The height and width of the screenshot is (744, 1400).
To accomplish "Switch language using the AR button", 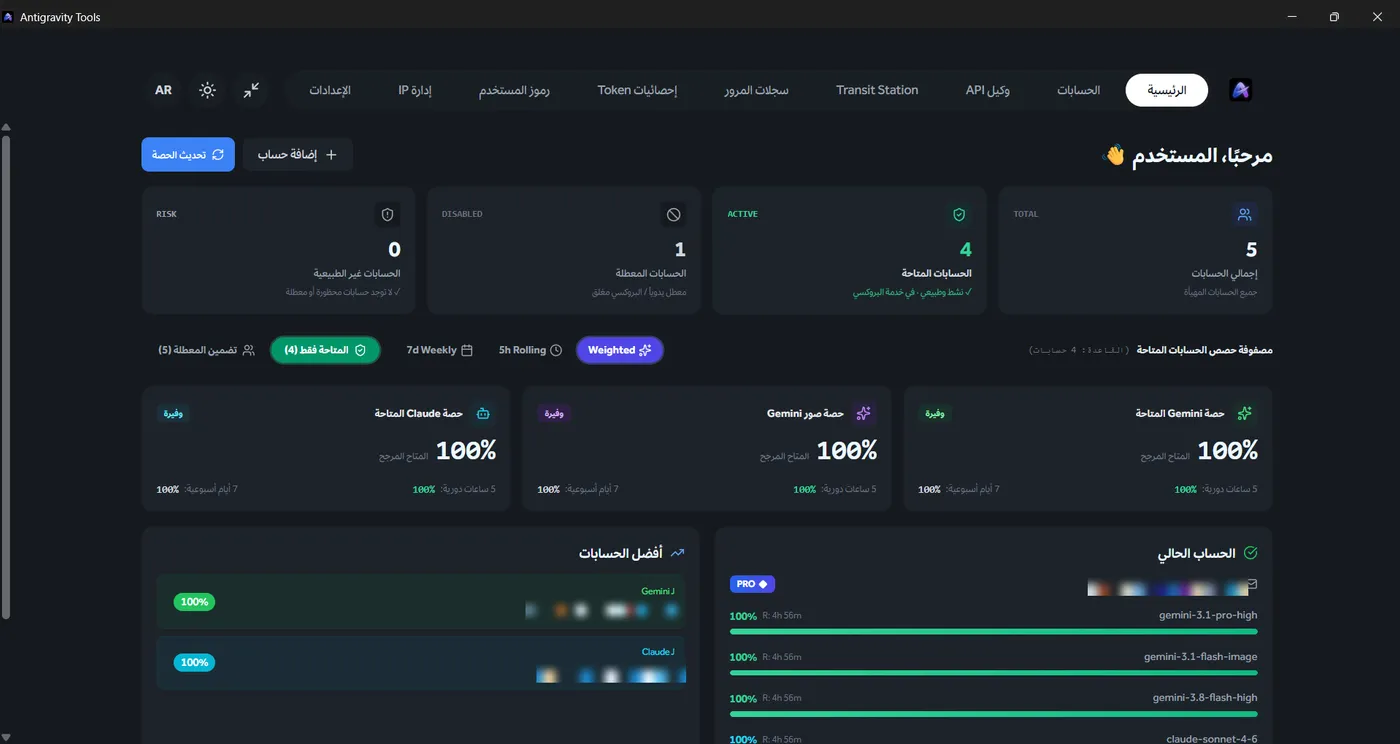I will coord(163,90).
